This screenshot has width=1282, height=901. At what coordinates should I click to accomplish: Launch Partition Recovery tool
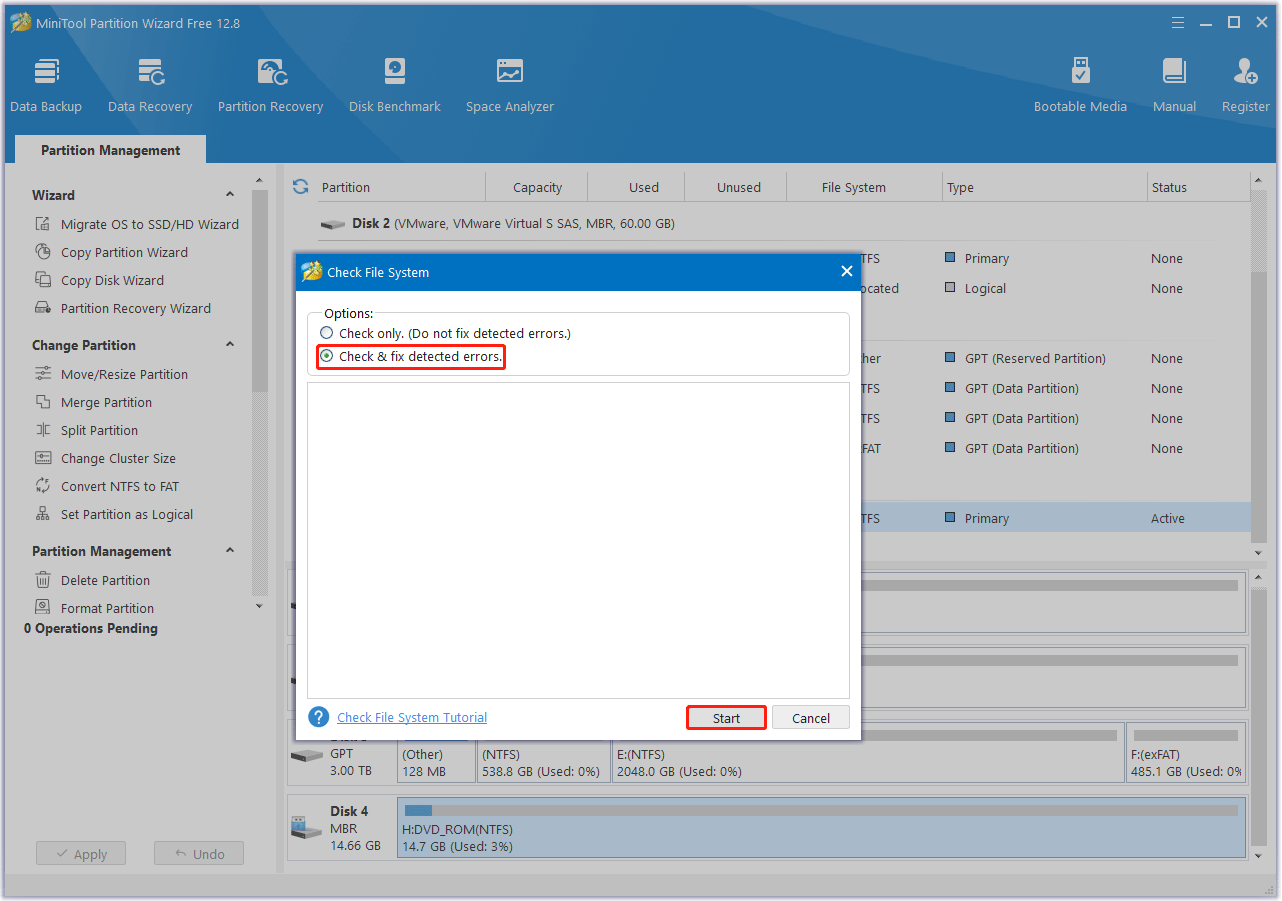point(270,86)
